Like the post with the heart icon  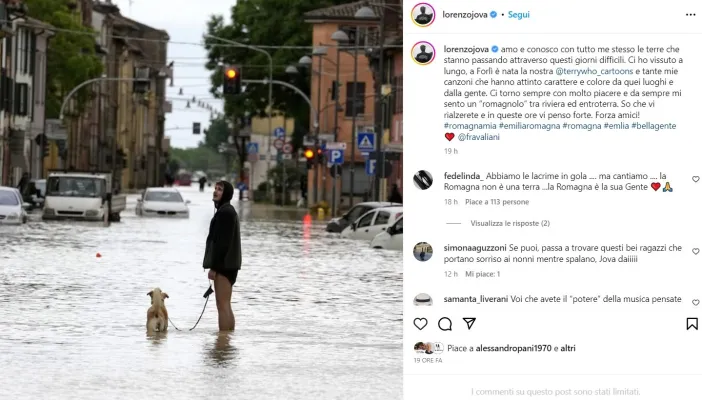[x=420, y=323]
